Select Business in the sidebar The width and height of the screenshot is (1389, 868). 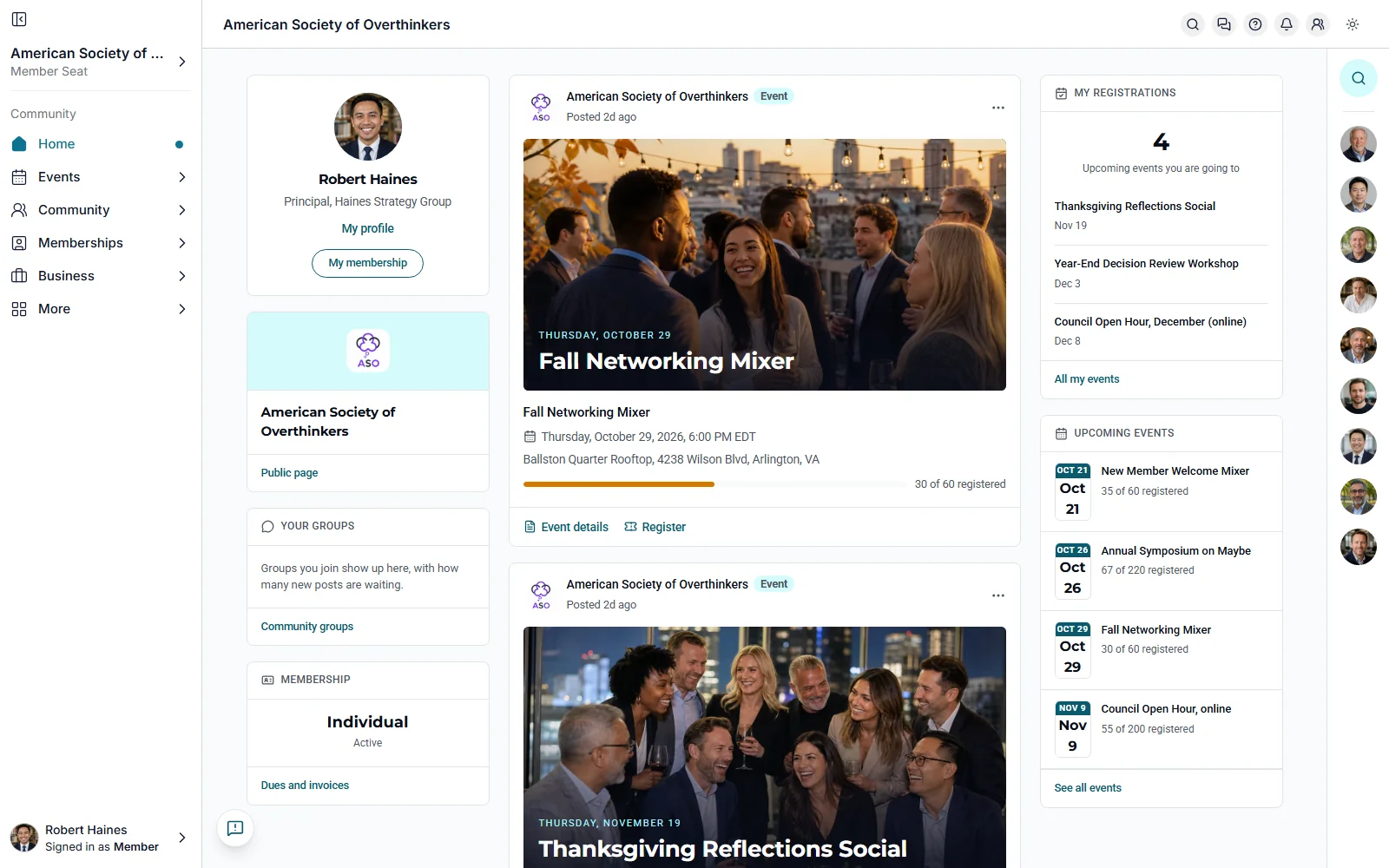101,276
